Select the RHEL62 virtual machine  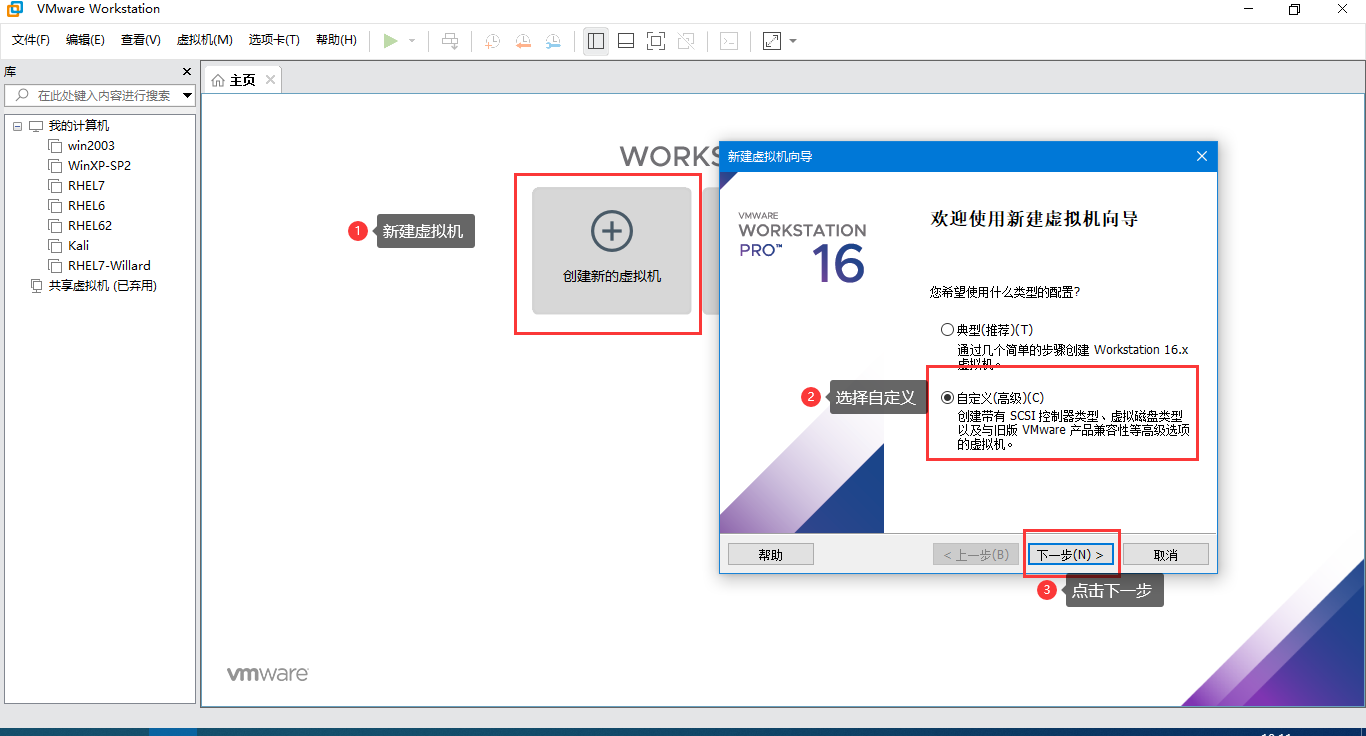click(90, 226)
